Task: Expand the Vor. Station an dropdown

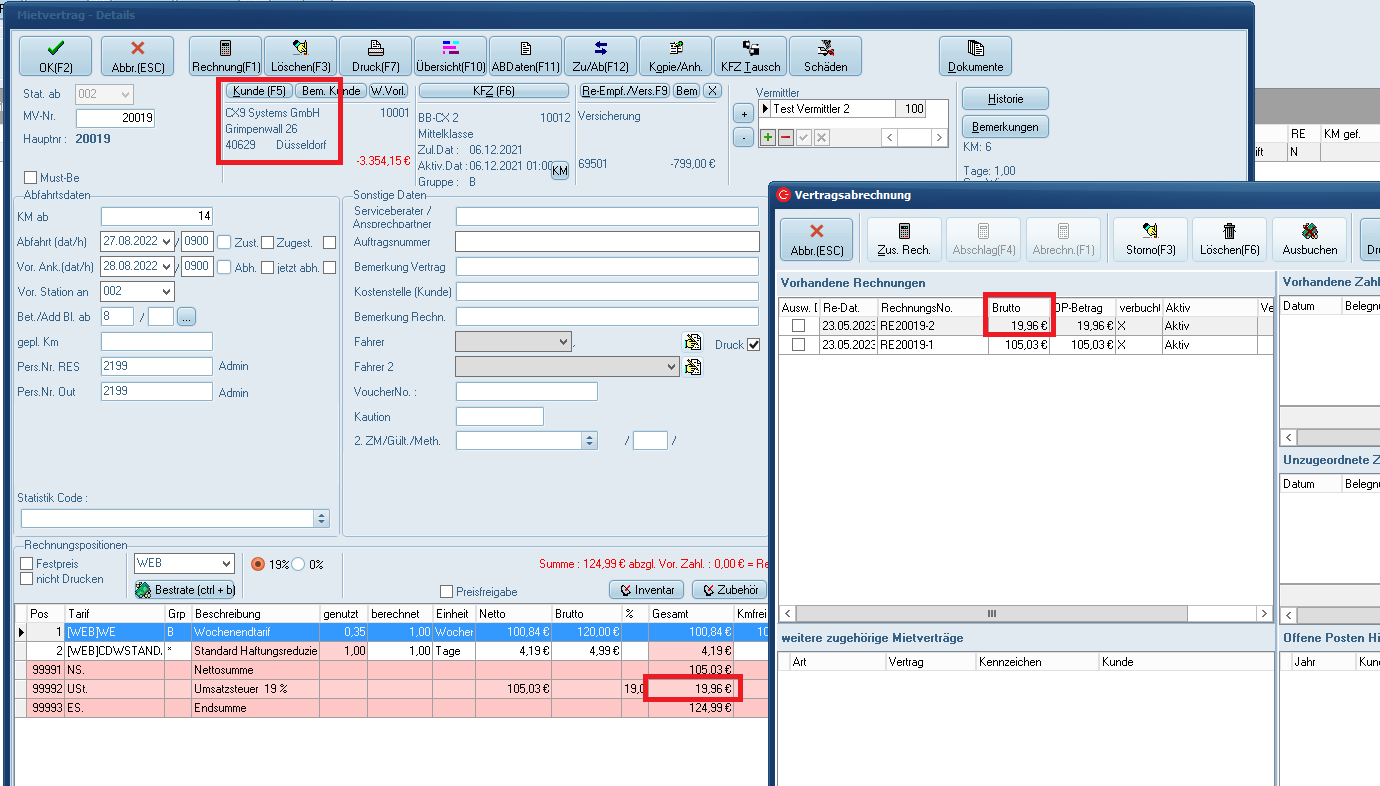Action: (166, 291)
